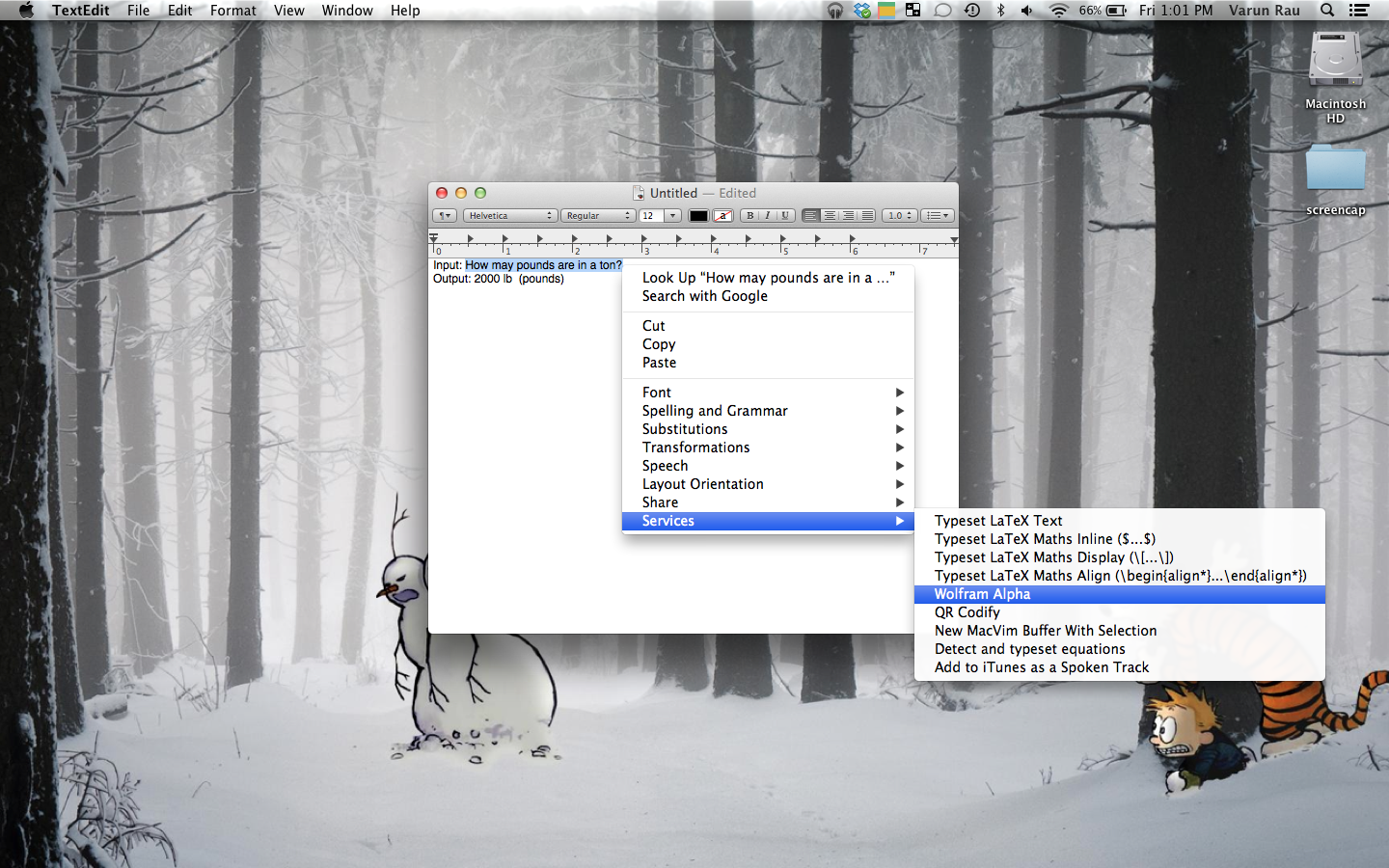Open the Regular typeface dropdown

[x=598, y=216]
